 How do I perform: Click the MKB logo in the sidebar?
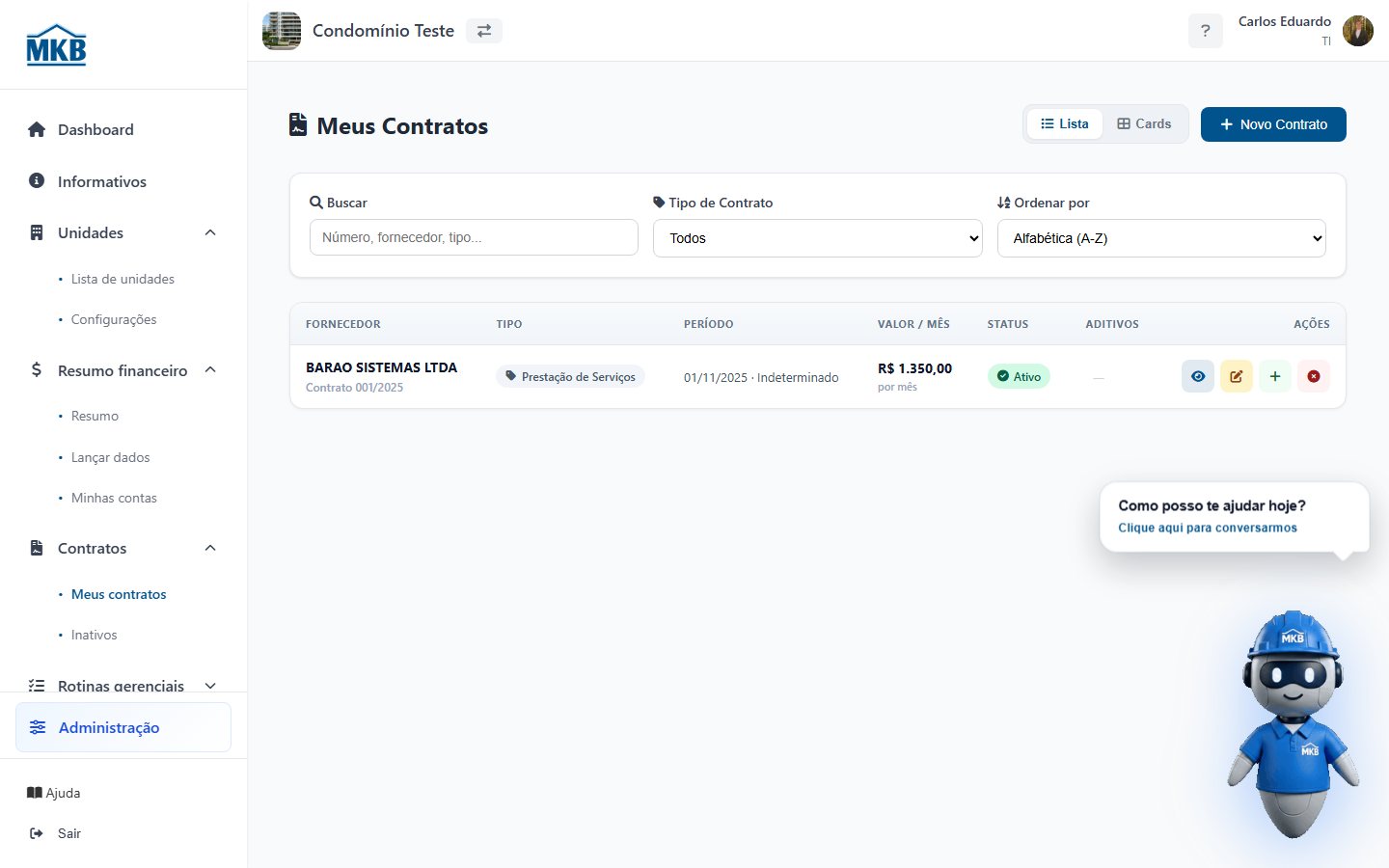[x=56, y=44]
